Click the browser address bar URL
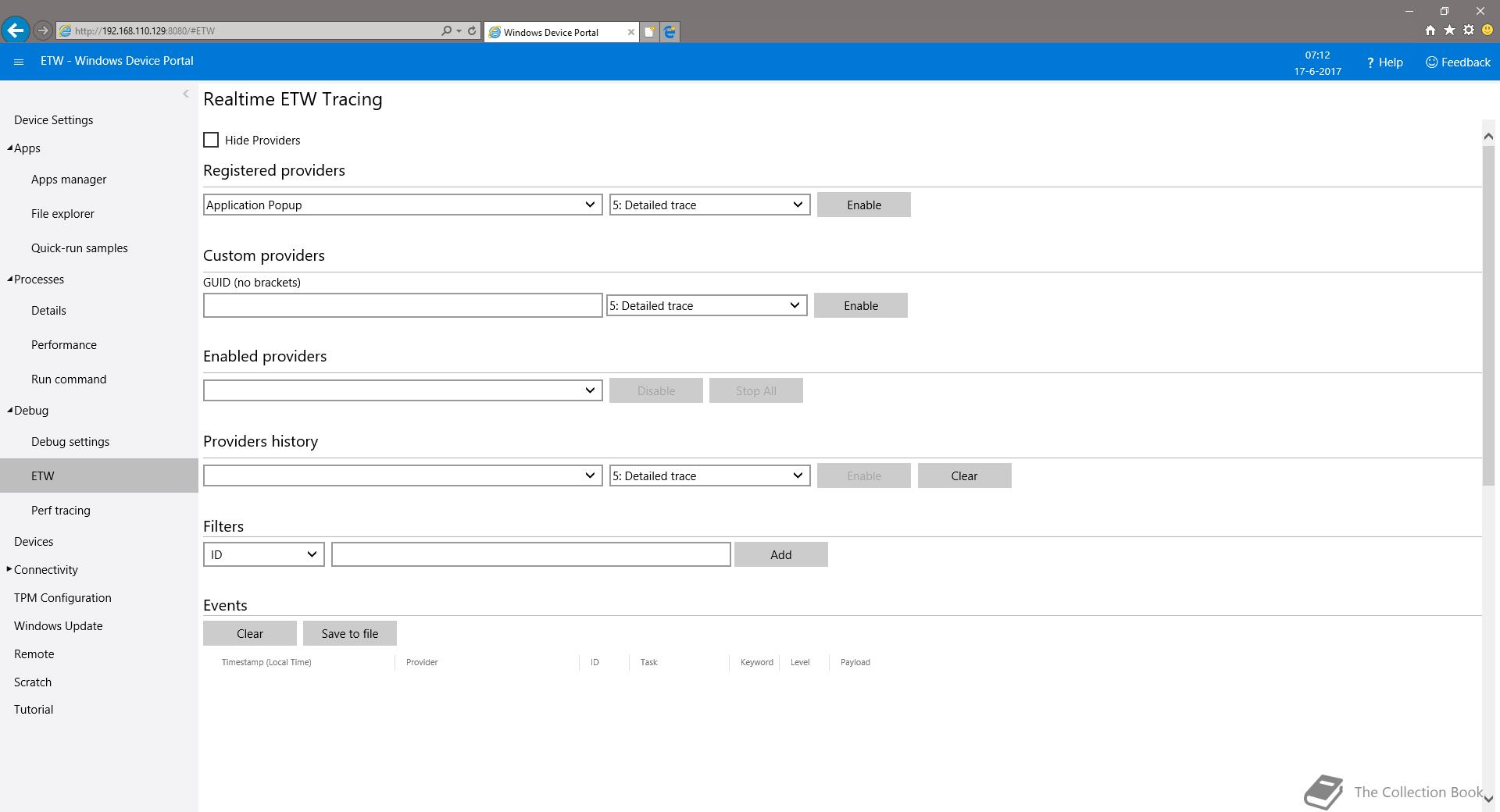Viewport: 1500px width, 812px height. [x=145, y=31]
